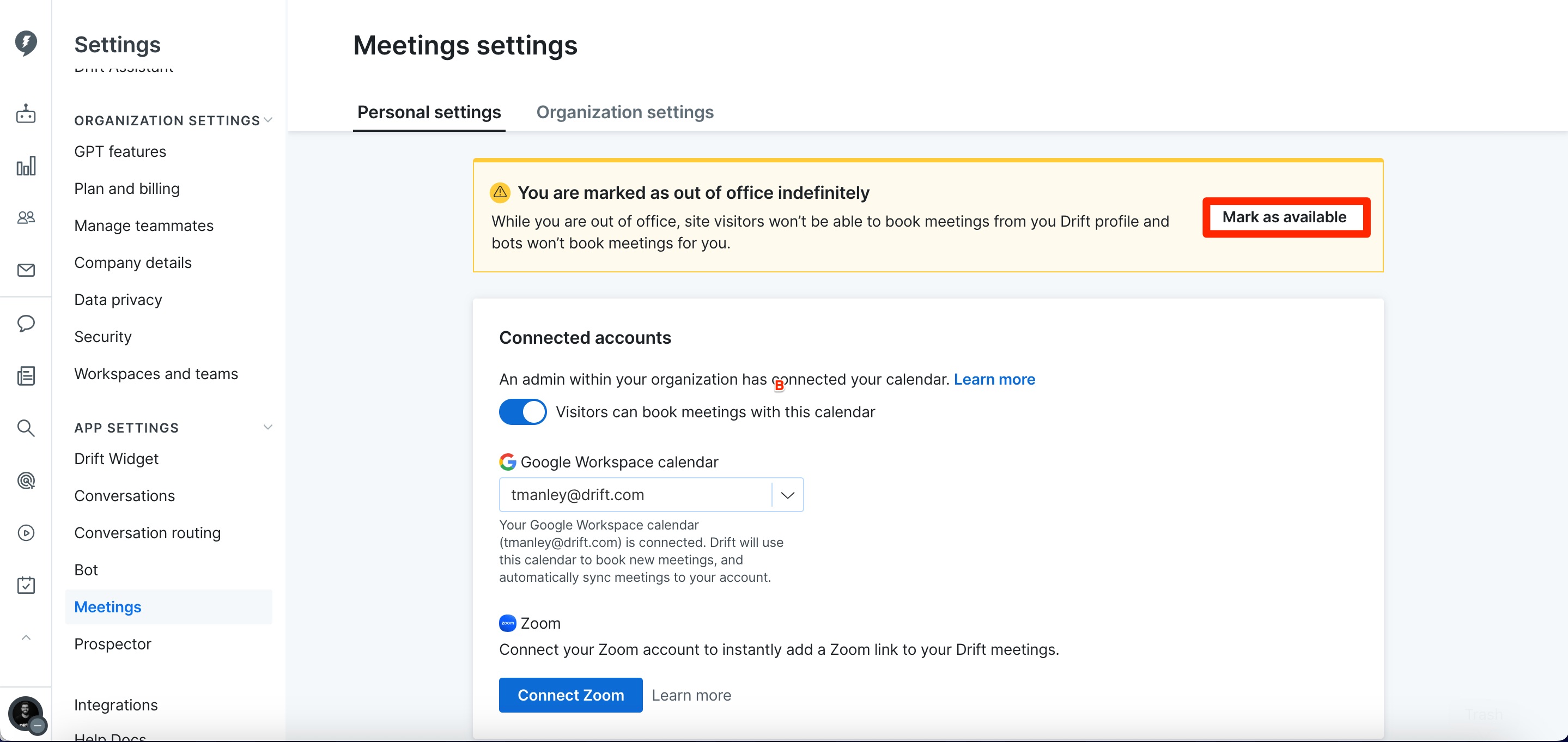
Task: Open Data privacy settings
Action: [118, 300]
